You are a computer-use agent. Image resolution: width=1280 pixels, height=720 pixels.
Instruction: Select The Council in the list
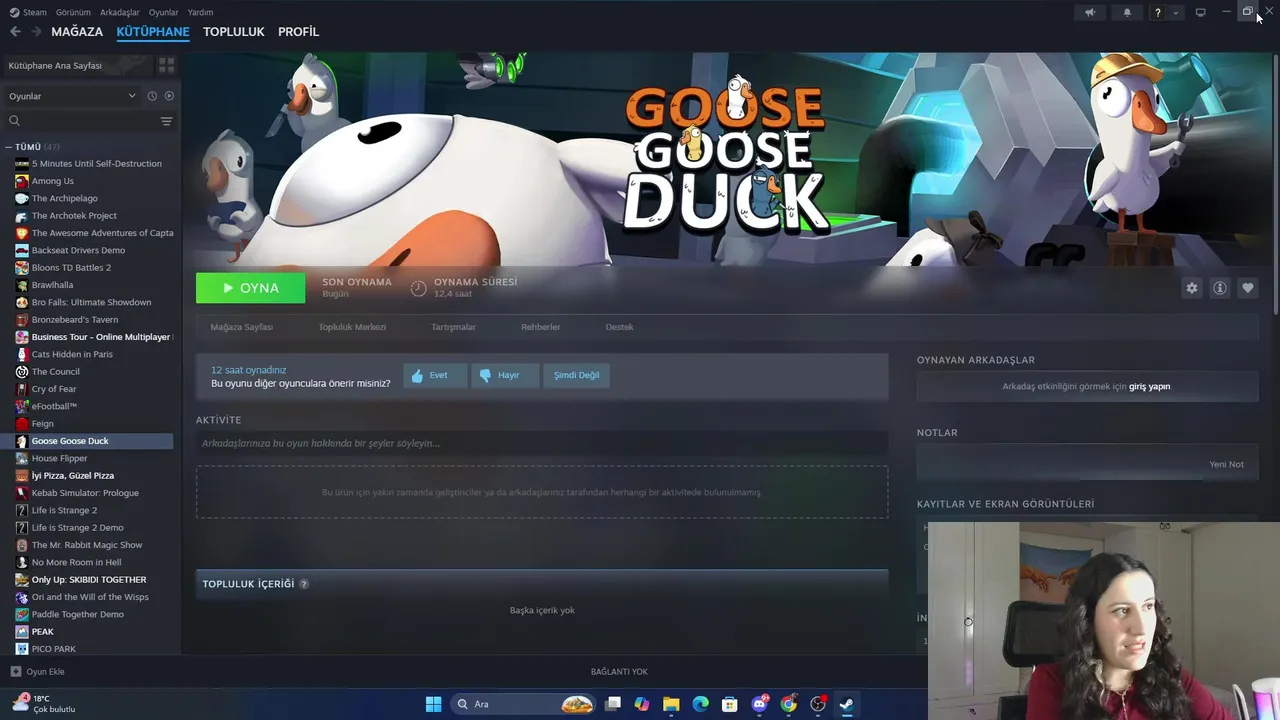click(56, 372)
